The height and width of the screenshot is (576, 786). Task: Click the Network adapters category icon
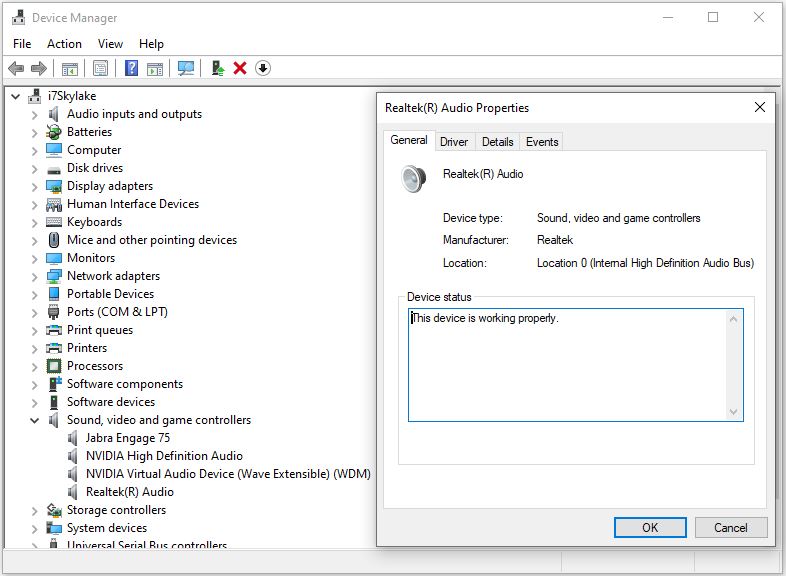(54, 276)
